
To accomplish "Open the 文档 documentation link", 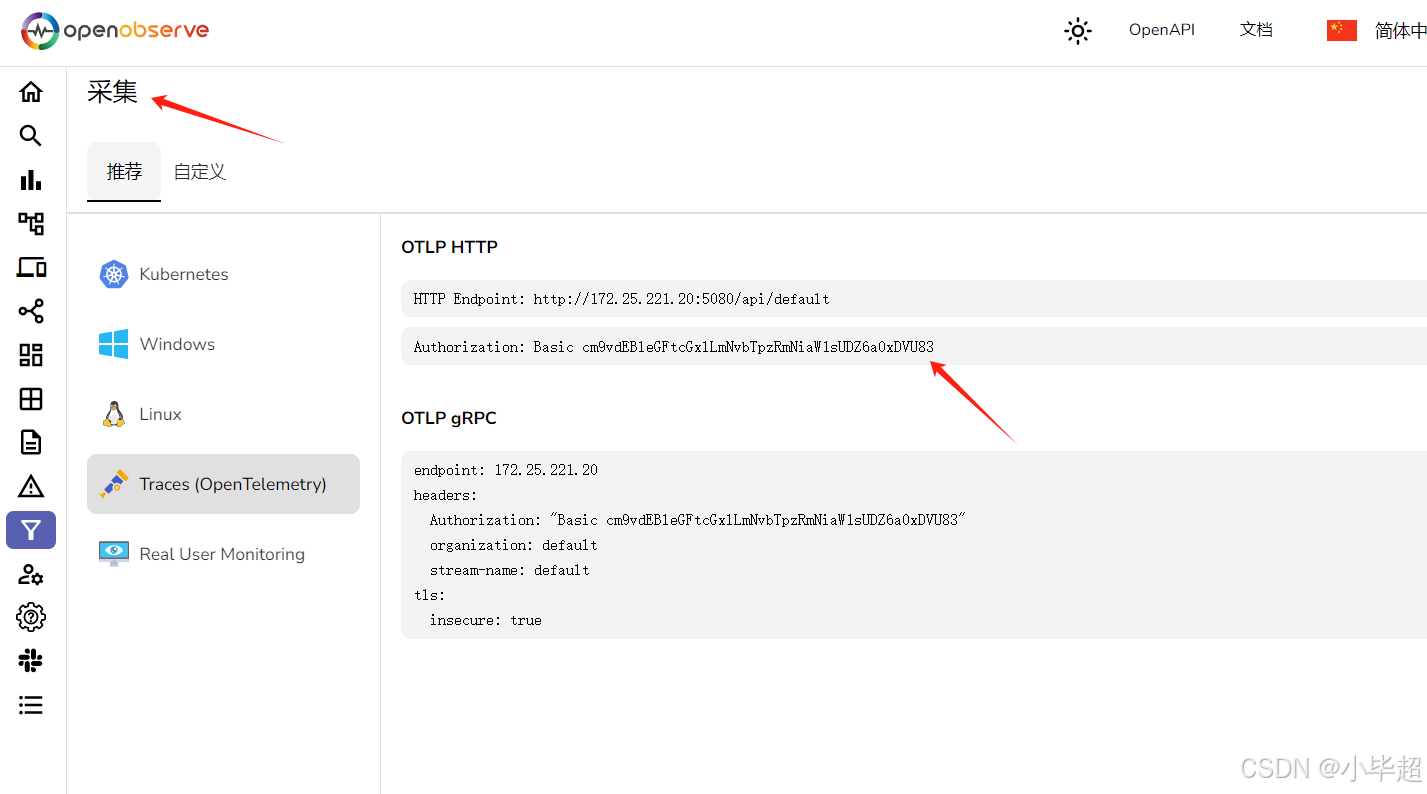I will (x=1256, y=30).
